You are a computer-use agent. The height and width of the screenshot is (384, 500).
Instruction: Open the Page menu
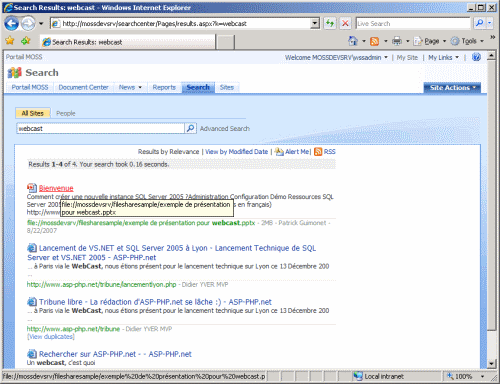(x=429, y=41)
